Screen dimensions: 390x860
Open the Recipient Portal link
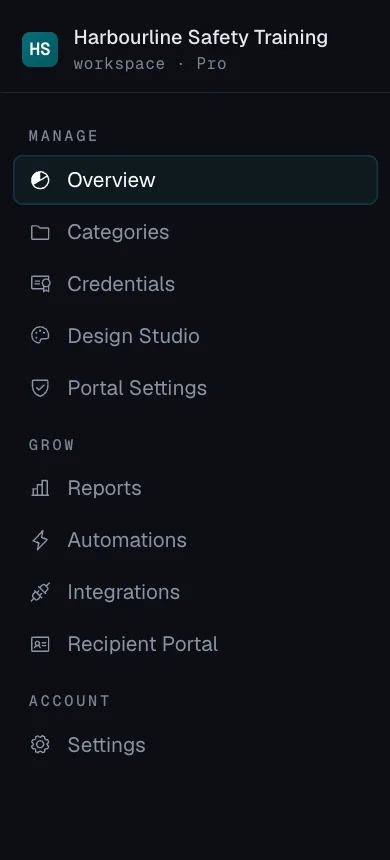point(195,644)
